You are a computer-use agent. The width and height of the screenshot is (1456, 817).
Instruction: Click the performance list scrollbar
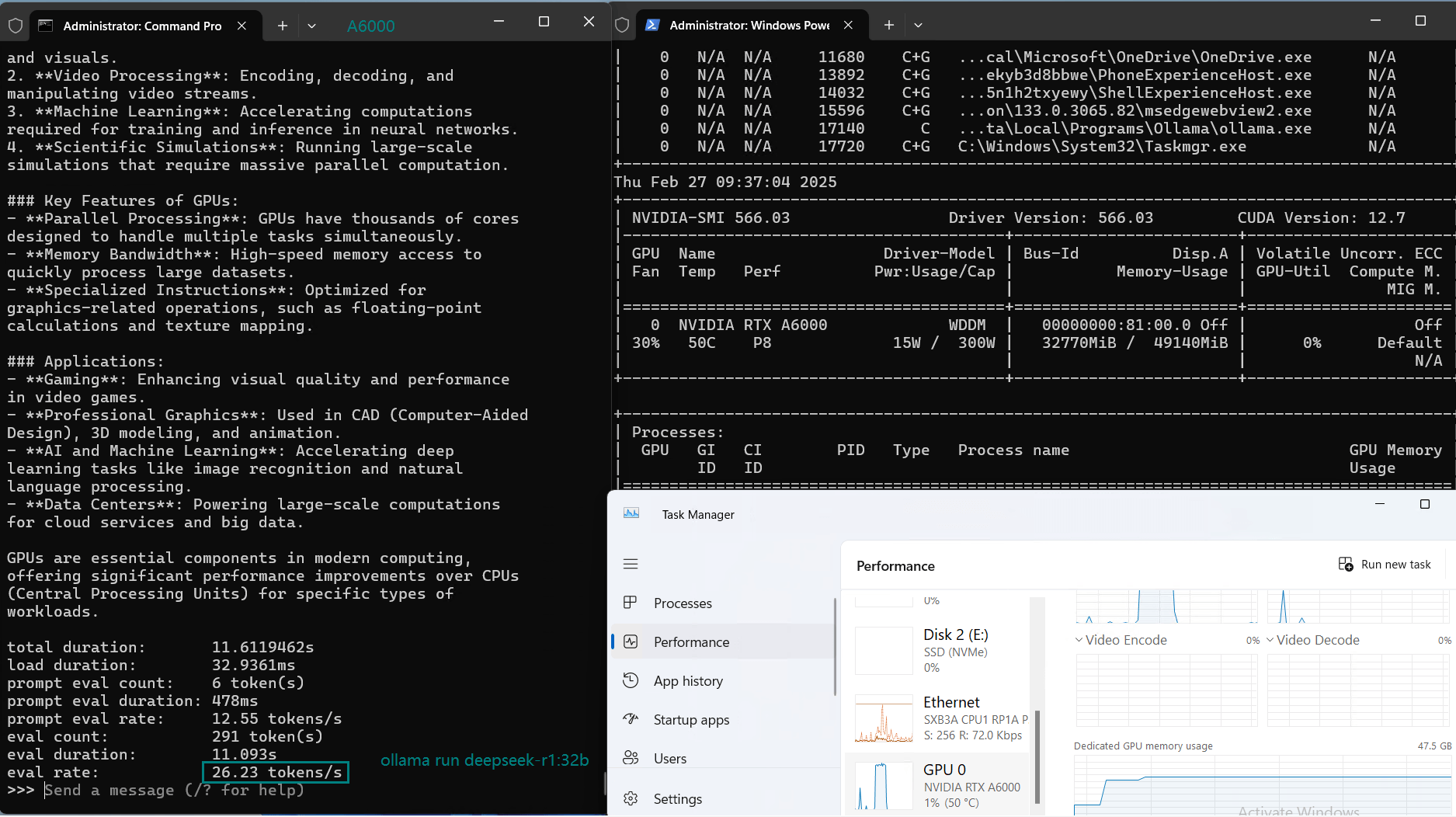(x=1037, y=757)
